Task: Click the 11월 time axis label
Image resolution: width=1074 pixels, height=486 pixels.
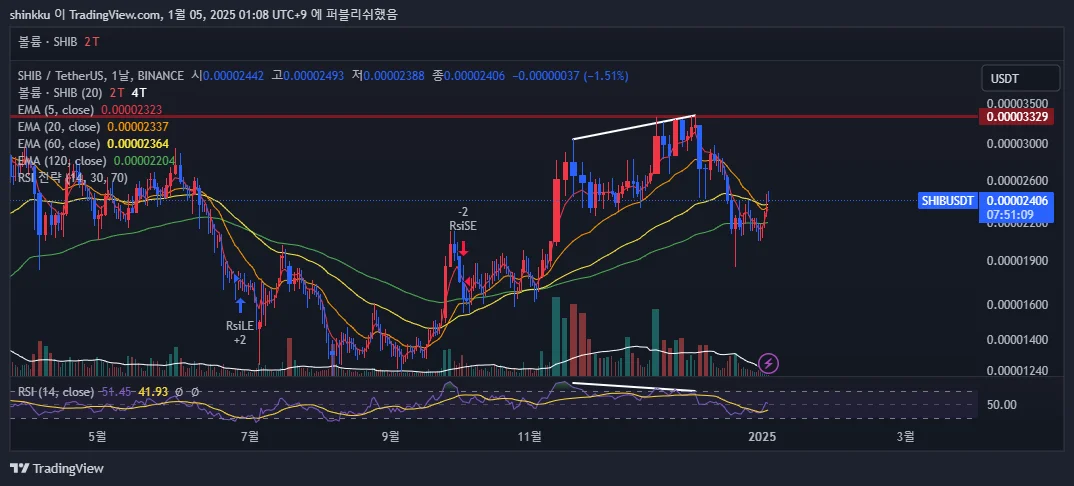Action: coord(531,435)
